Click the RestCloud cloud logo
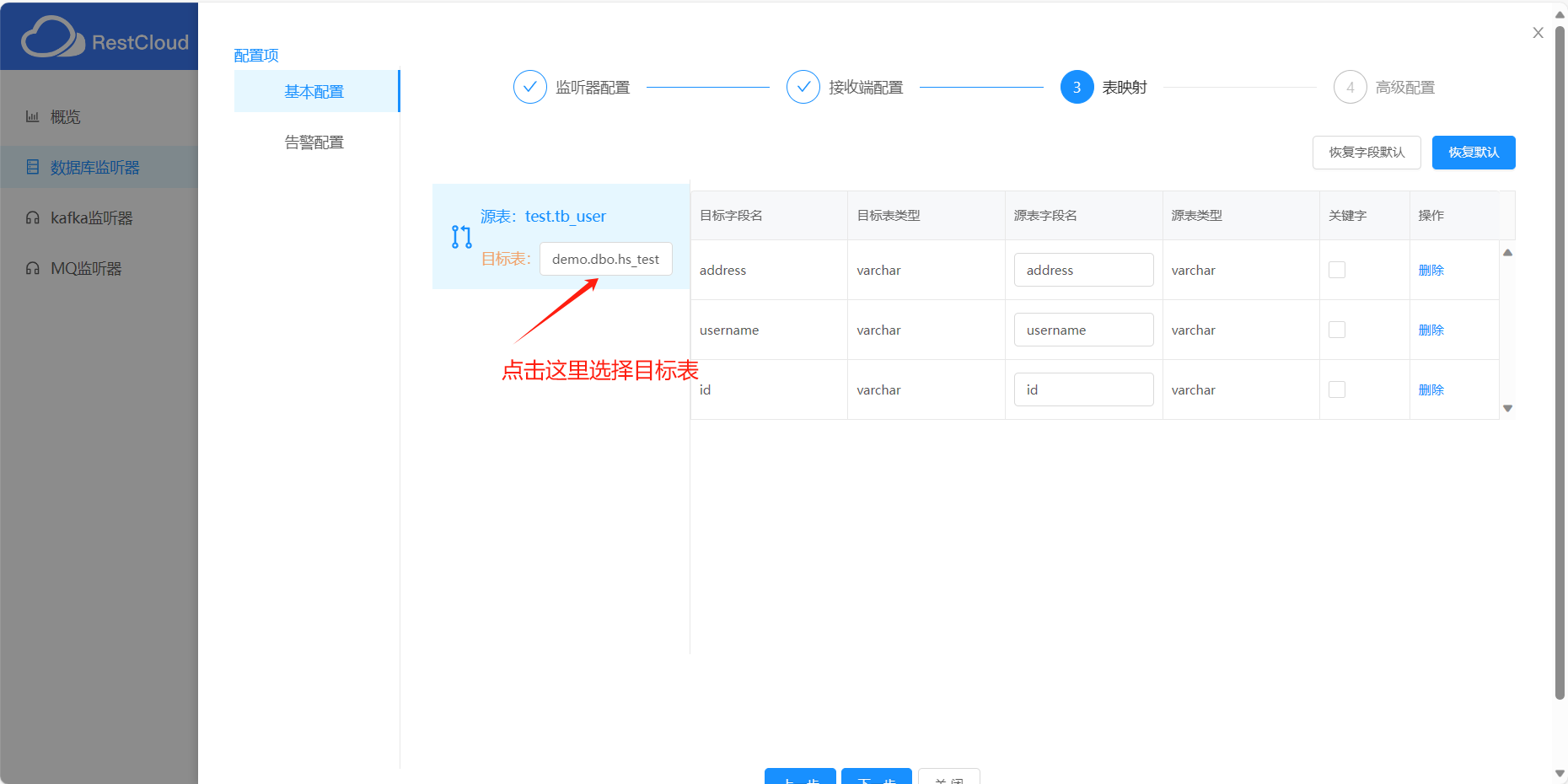The height and width of the screenshot is (784, 1568). point(52,38)
